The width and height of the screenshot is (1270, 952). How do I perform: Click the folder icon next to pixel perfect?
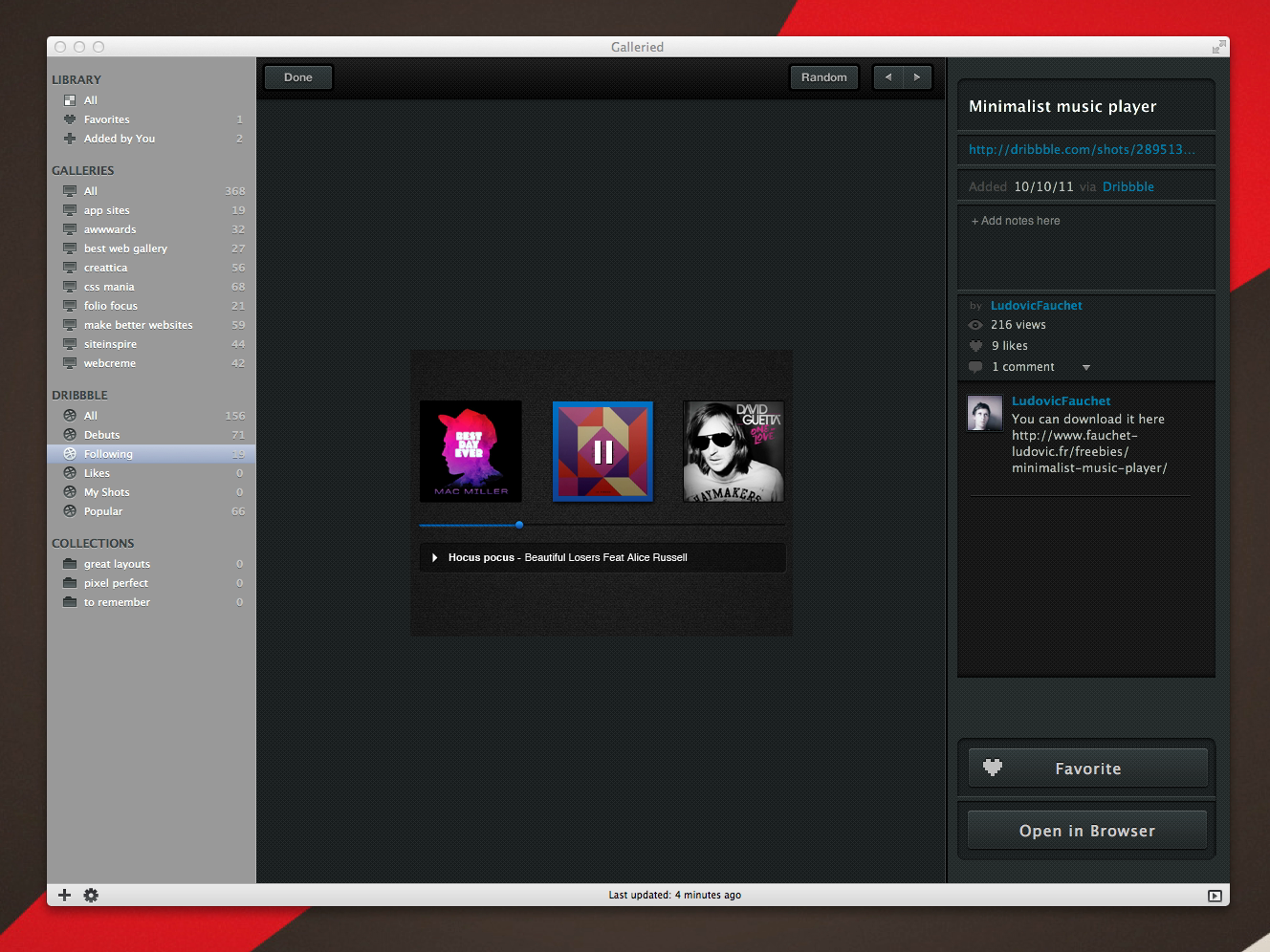[x=70, y=583]
